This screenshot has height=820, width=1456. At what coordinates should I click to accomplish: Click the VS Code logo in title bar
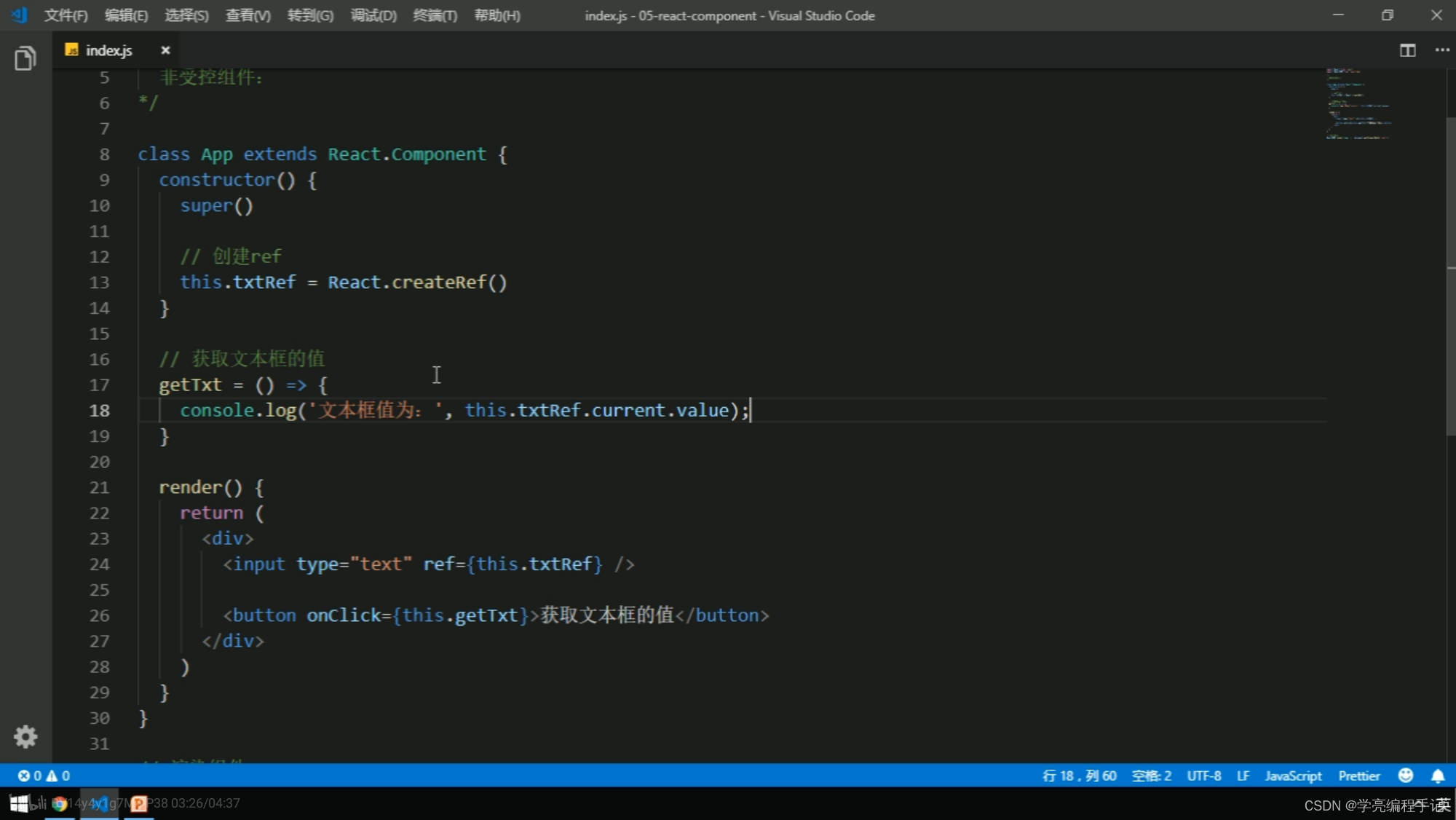[20, 15]
